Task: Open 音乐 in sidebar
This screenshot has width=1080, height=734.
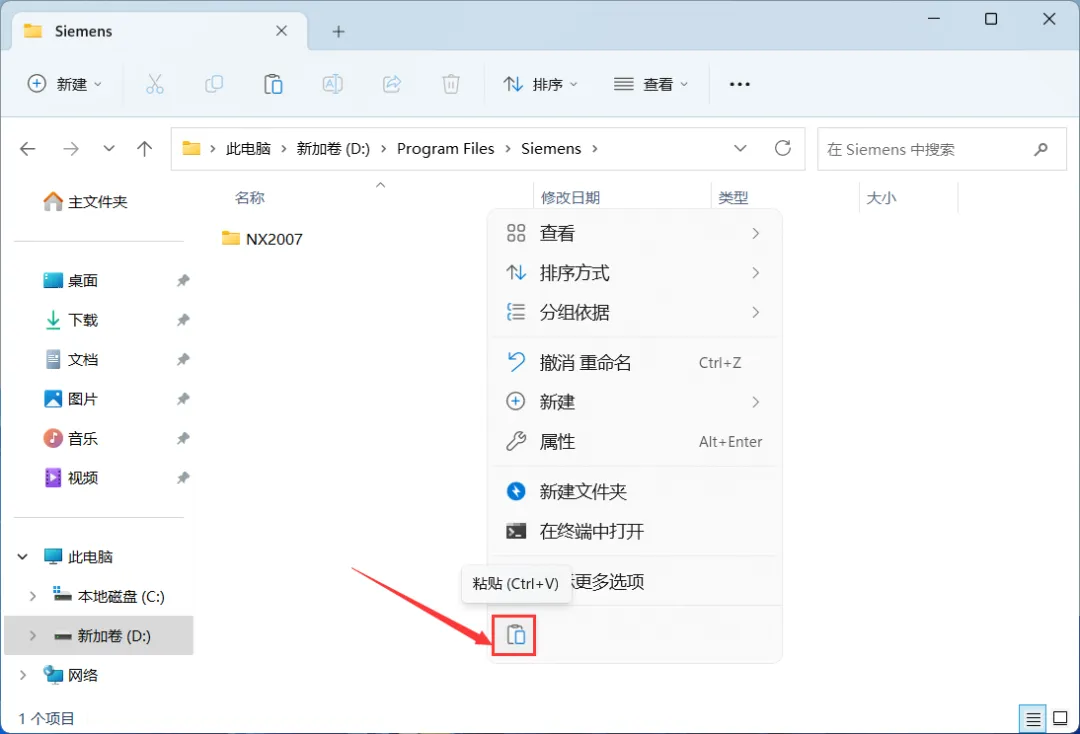Action: point(71,438)
